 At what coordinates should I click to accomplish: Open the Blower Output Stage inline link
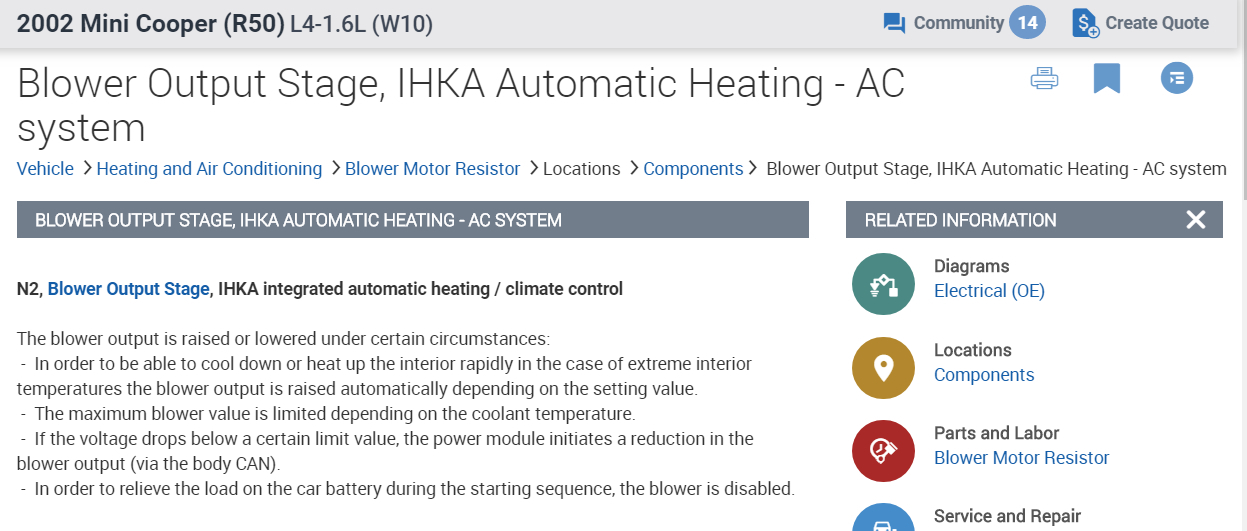tap(128, 289)
